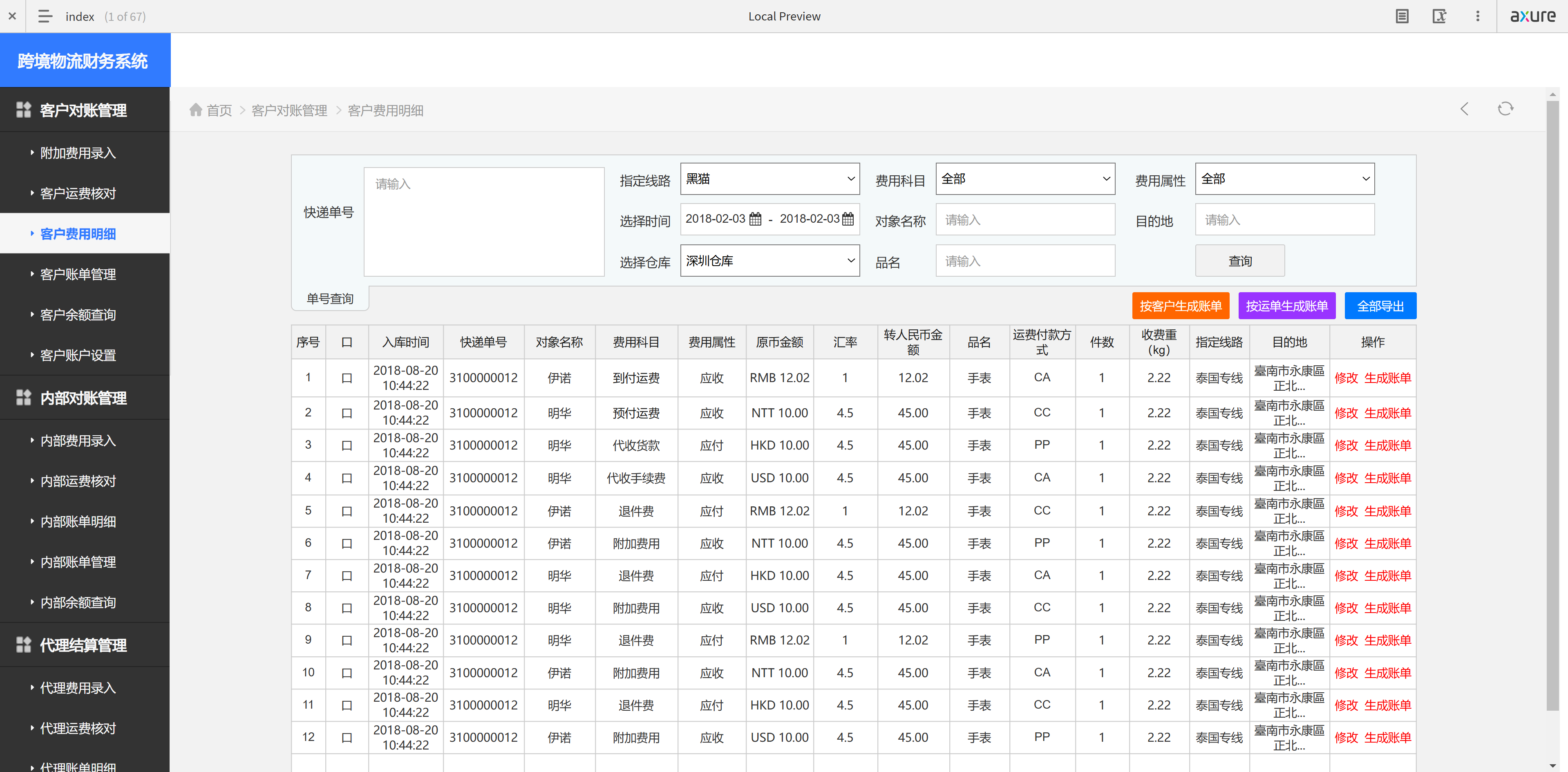Image resolution: width=1568 pixels, height=772 pixels.
Task: Toggle the select-all checkbox in the table header
Action: [347, 343]
